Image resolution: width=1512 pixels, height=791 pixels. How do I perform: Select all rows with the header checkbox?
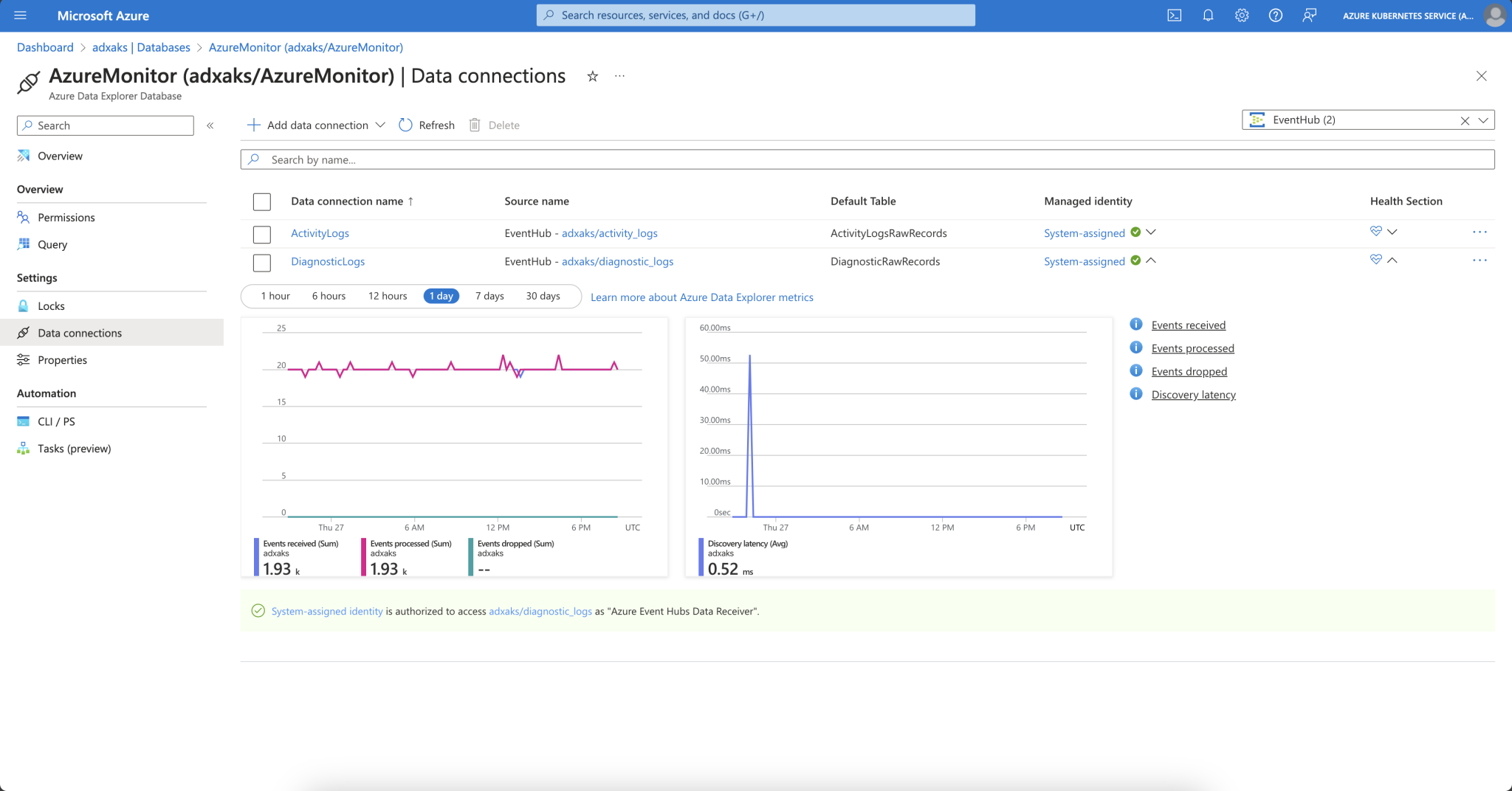tap(262, 201)
